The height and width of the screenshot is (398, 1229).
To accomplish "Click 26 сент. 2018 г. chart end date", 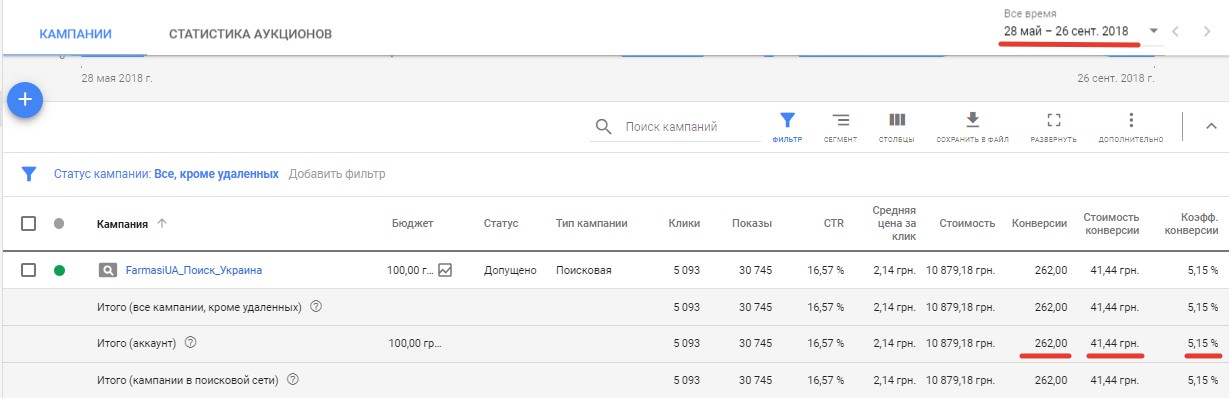I will [1115, 78].
